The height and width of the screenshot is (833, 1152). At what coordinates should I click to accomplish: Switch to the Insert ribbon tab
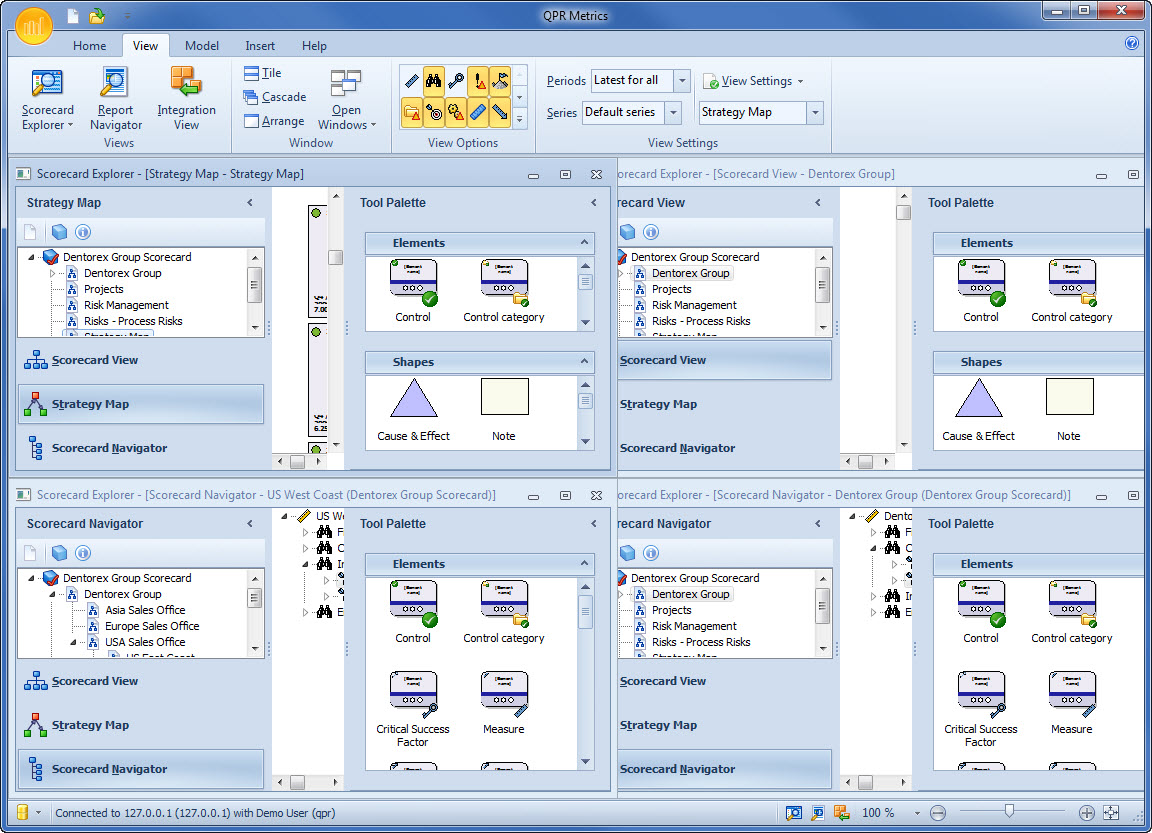point(260,46)
